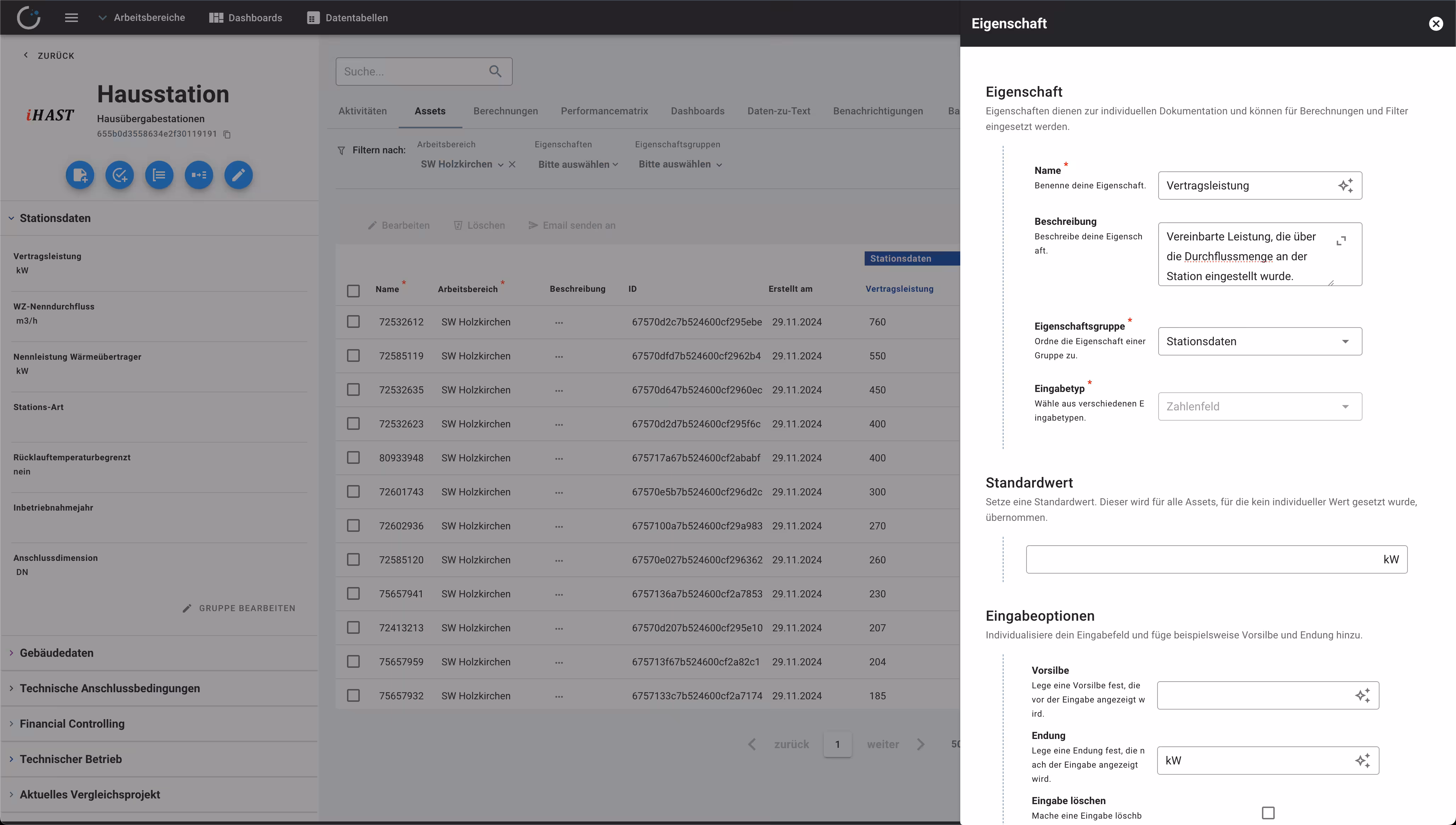The width and height of the screenshot is (1456, 825).
Task: Select the checkbox for asset 72532635
Action: pos(353,390)
